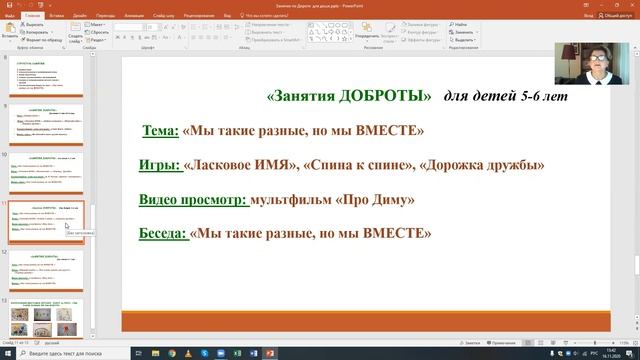Switch to the Review (Рецензирование) tab
The image size is (640, 360).
click(x=199, y=16)
